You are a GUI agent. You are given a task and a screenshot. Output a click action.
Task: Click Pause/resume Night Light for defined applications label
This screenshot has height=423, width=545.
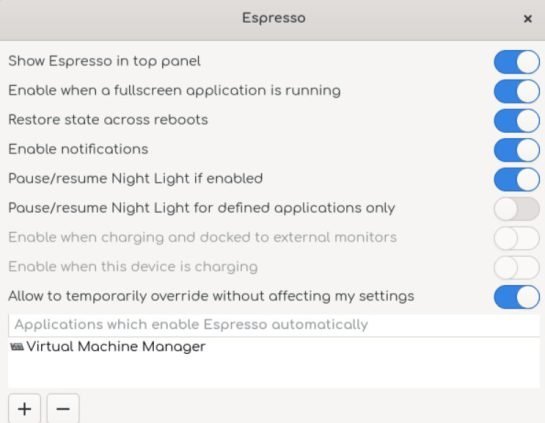coord(202,208)
